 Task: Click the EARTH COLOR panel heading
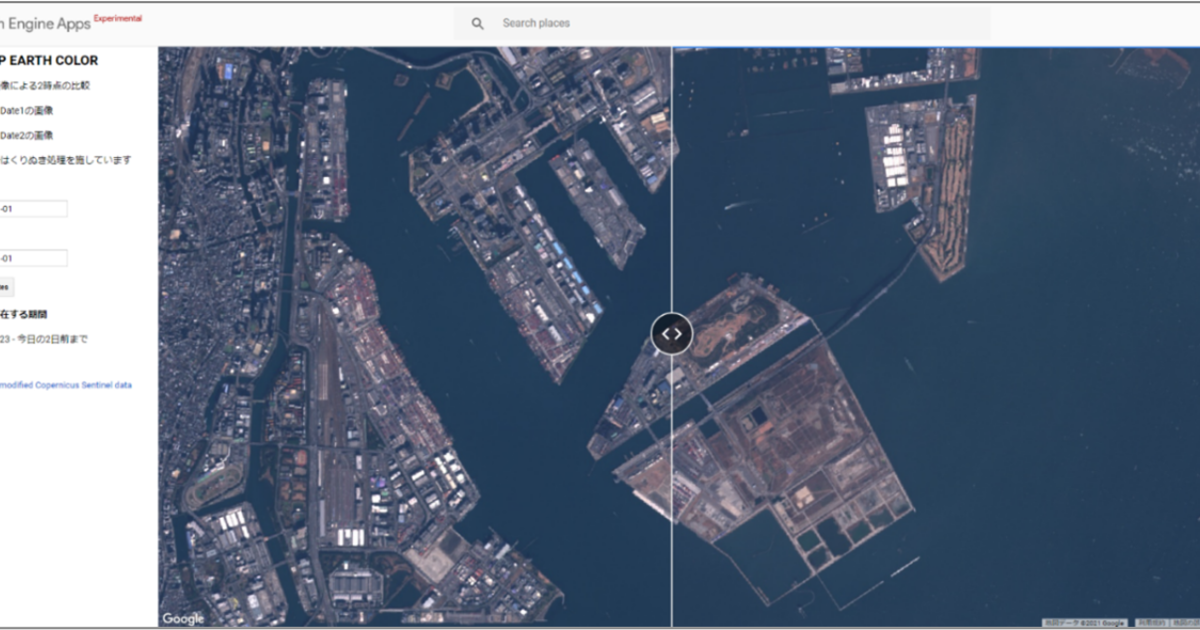tap(50, 61)
